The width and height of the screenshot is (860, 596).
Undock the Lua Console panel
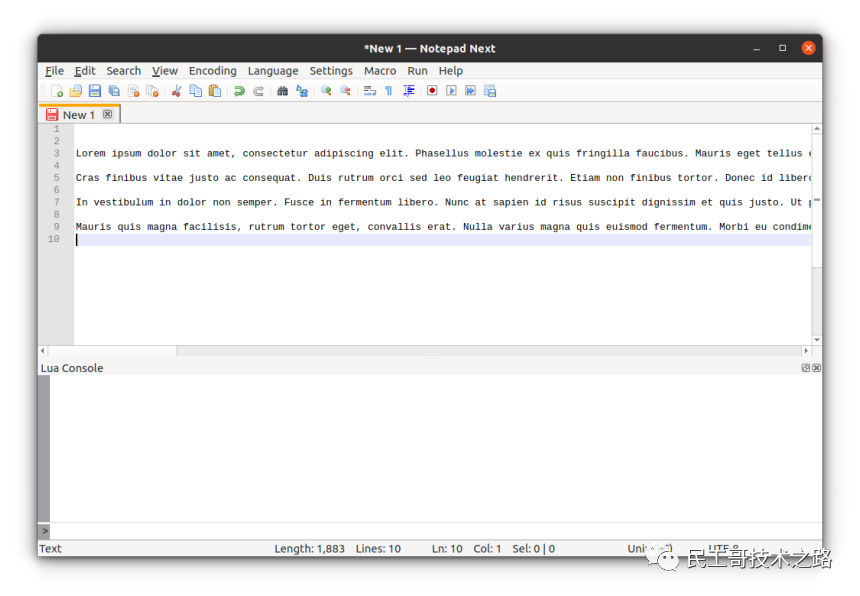click(805, 367)
